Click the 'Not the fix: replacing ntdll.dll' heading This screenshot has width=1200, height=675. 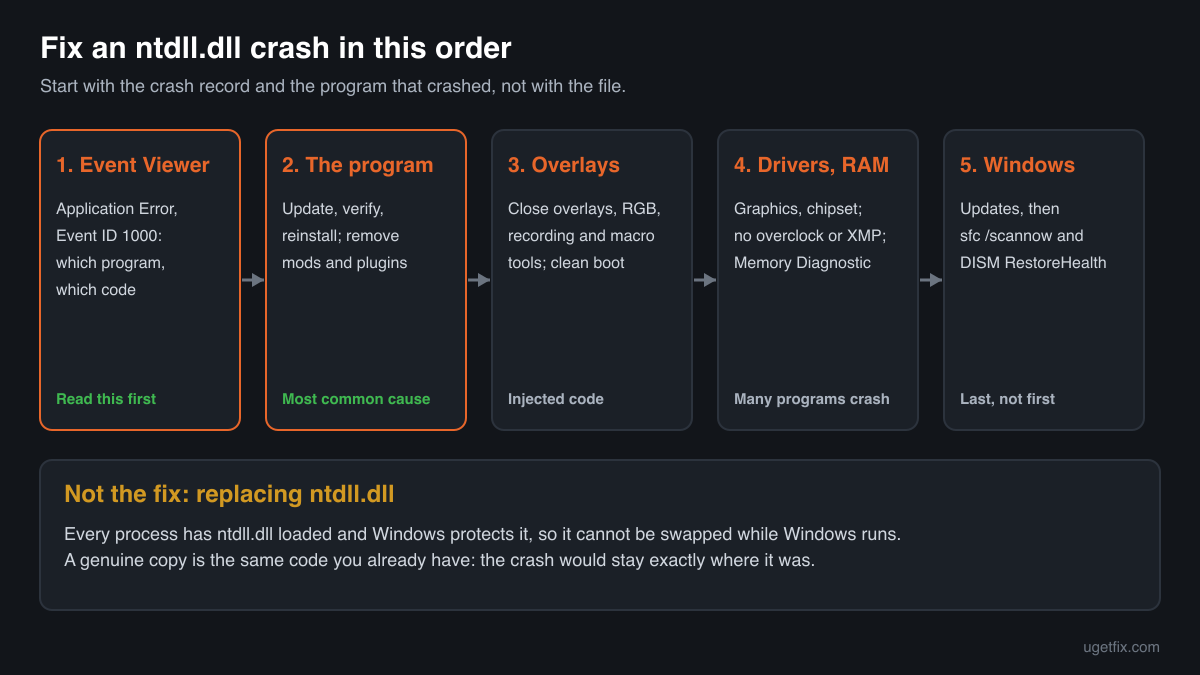(229, 494)
